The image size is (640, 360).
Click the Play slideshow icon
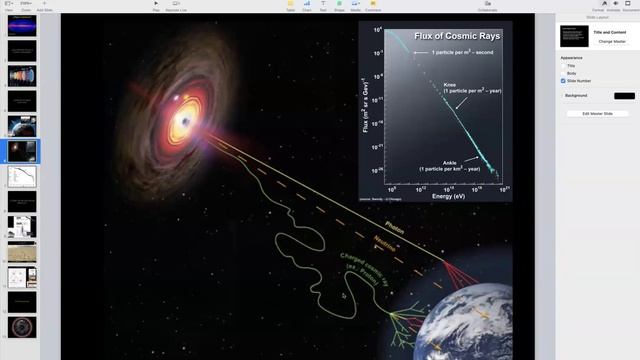coord(156,3)
